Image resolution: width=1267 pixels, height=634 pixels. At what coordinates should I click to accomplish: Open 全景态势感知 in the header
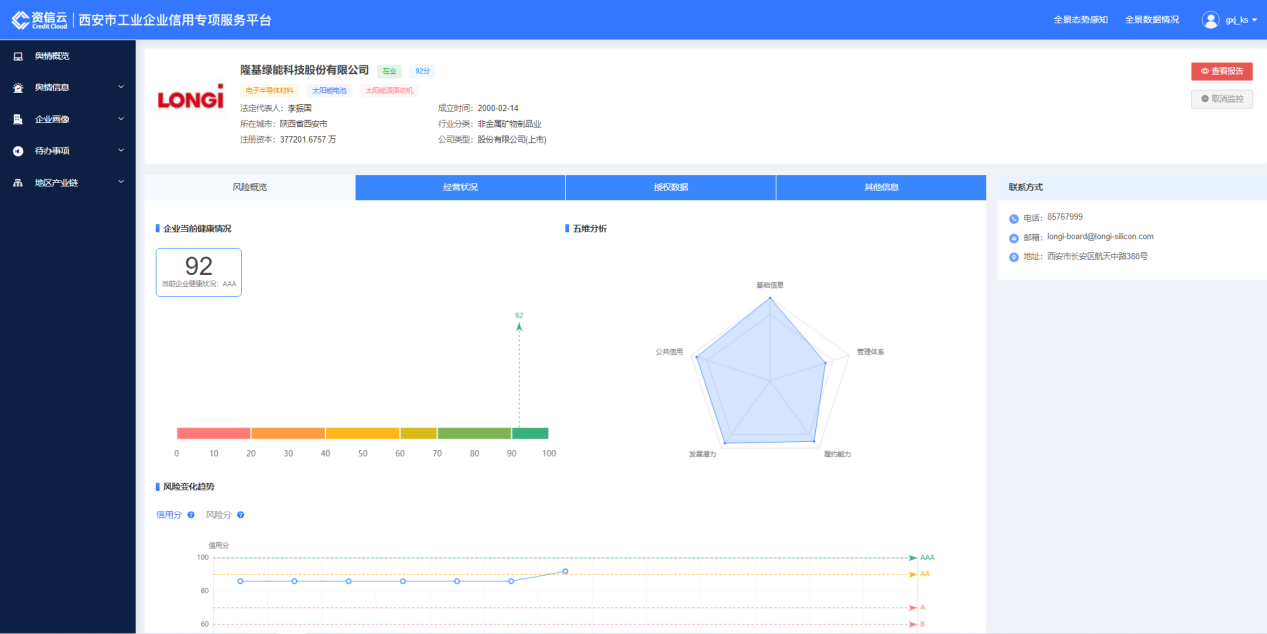tap(1080, 20)
